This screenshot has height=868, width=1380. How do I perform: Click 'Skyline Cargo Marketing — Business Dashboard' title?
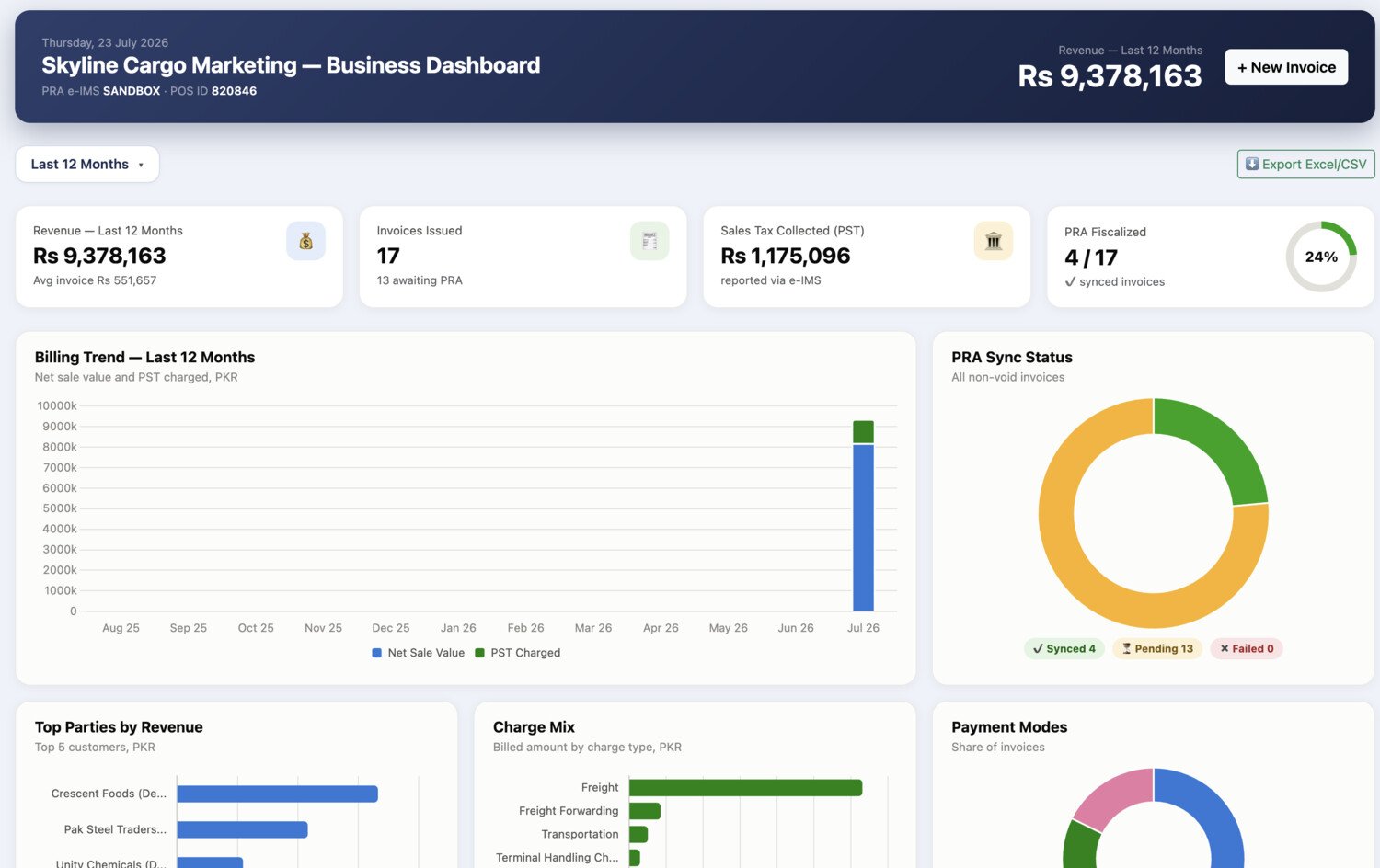tap(291, 65)
